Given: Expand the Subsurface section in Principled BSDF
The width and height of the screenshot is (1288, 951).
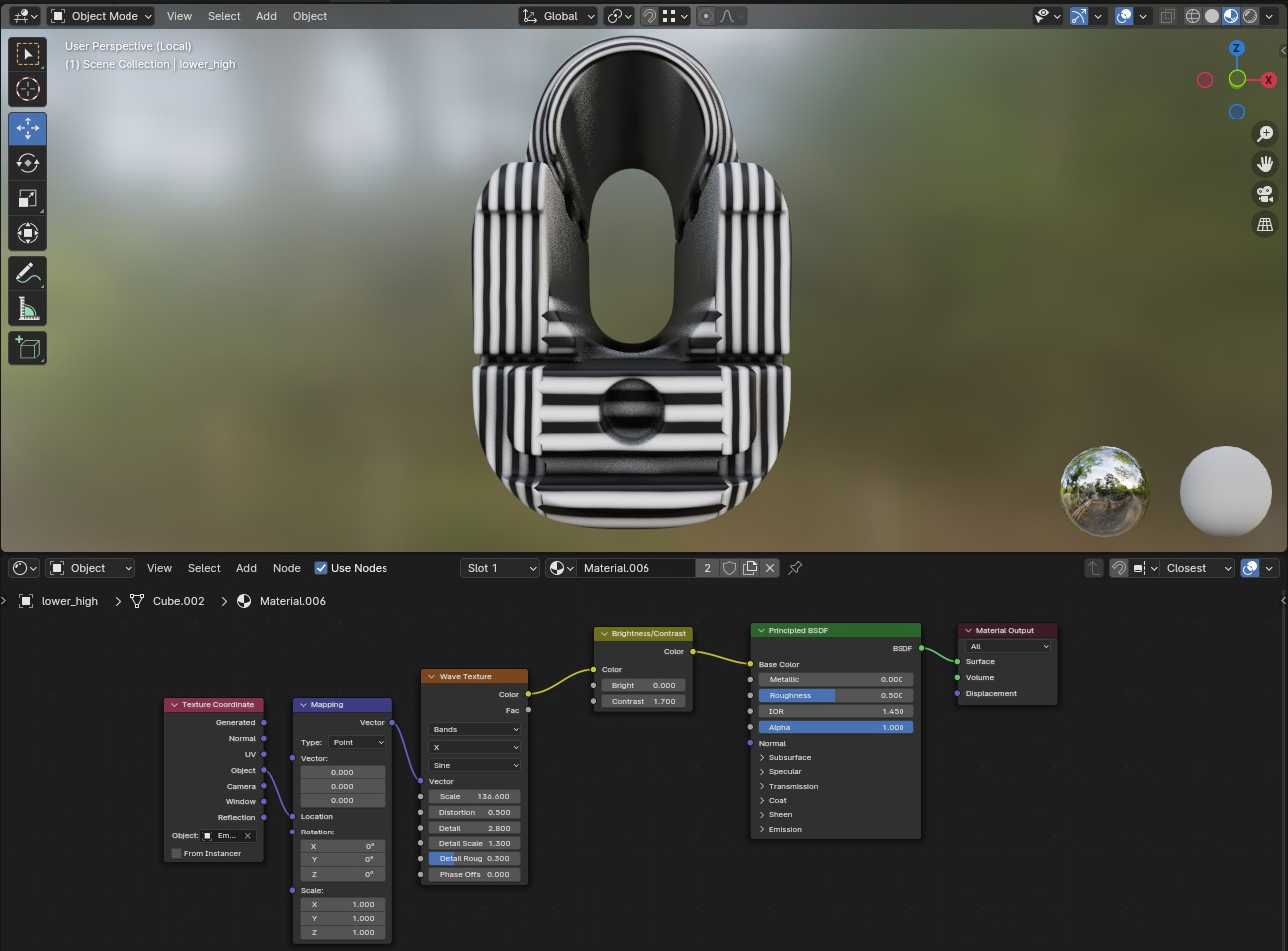Looking at the screenshot, I should point(763,757).
